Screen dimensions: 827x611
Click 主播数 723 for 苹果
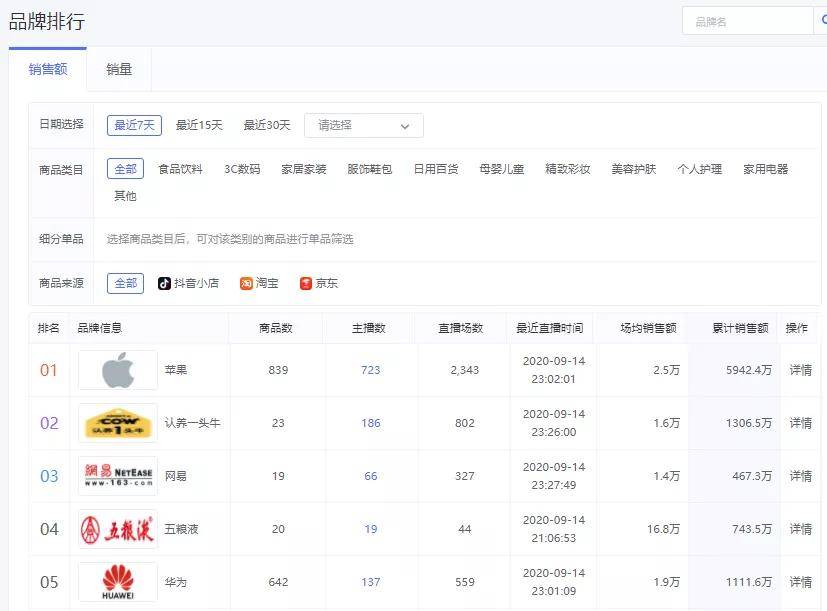tap(370, 370)
